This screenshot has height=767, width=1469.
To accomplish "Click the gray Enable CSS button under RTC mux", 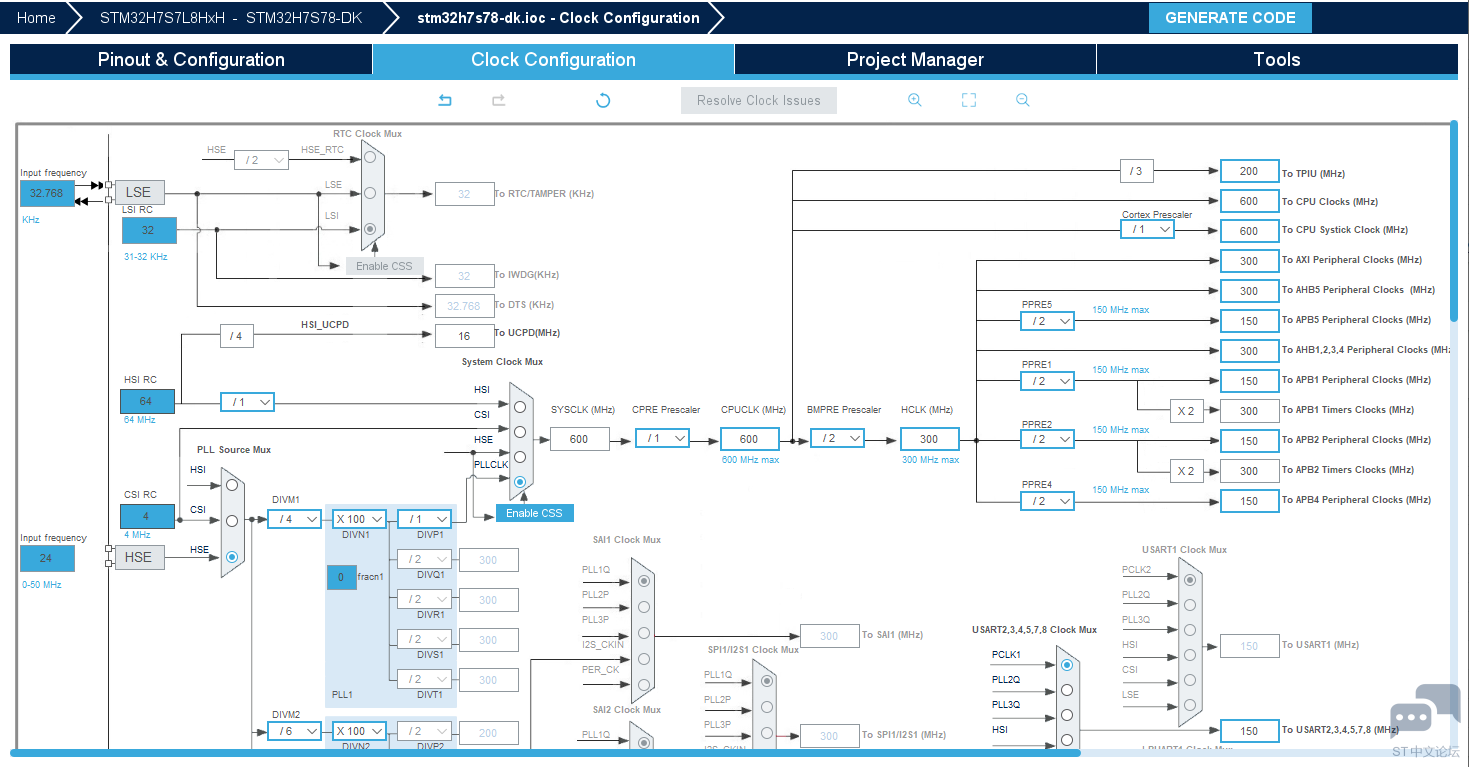I will [x=385, y=266].
